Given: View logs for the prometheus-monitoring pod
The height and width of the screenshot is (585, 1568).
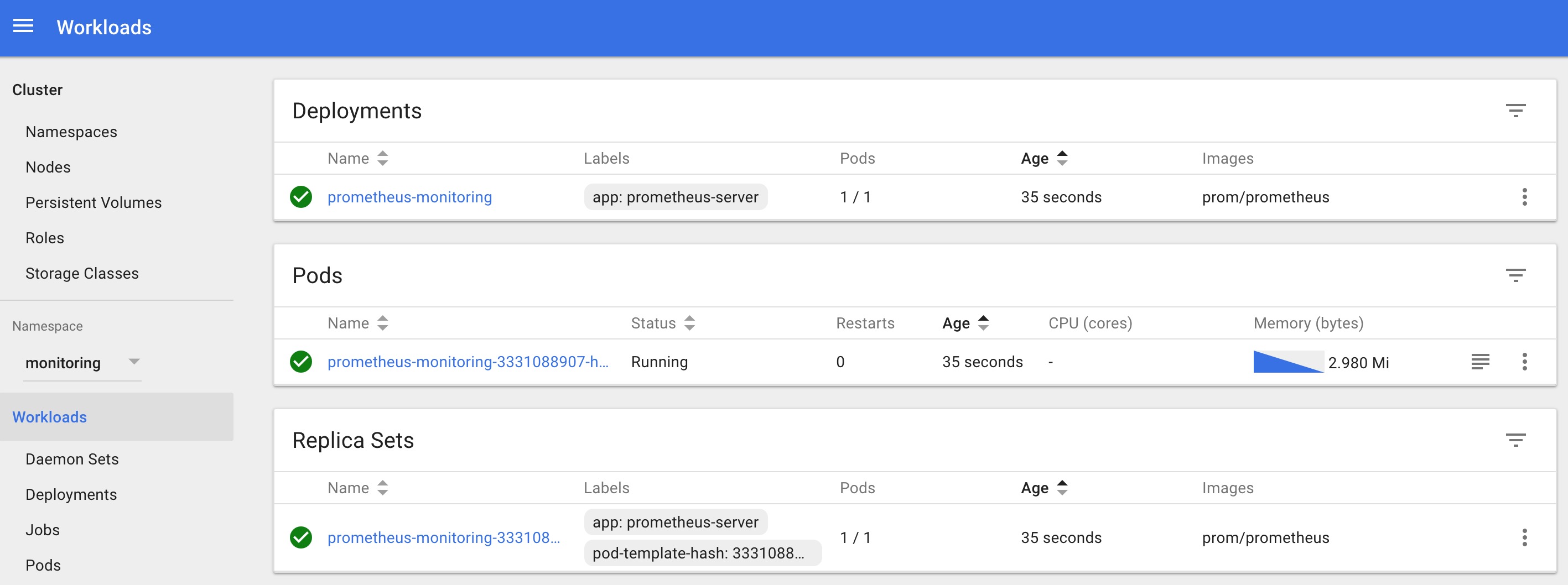Looking at the screenshot, I should click(1481, 362).
